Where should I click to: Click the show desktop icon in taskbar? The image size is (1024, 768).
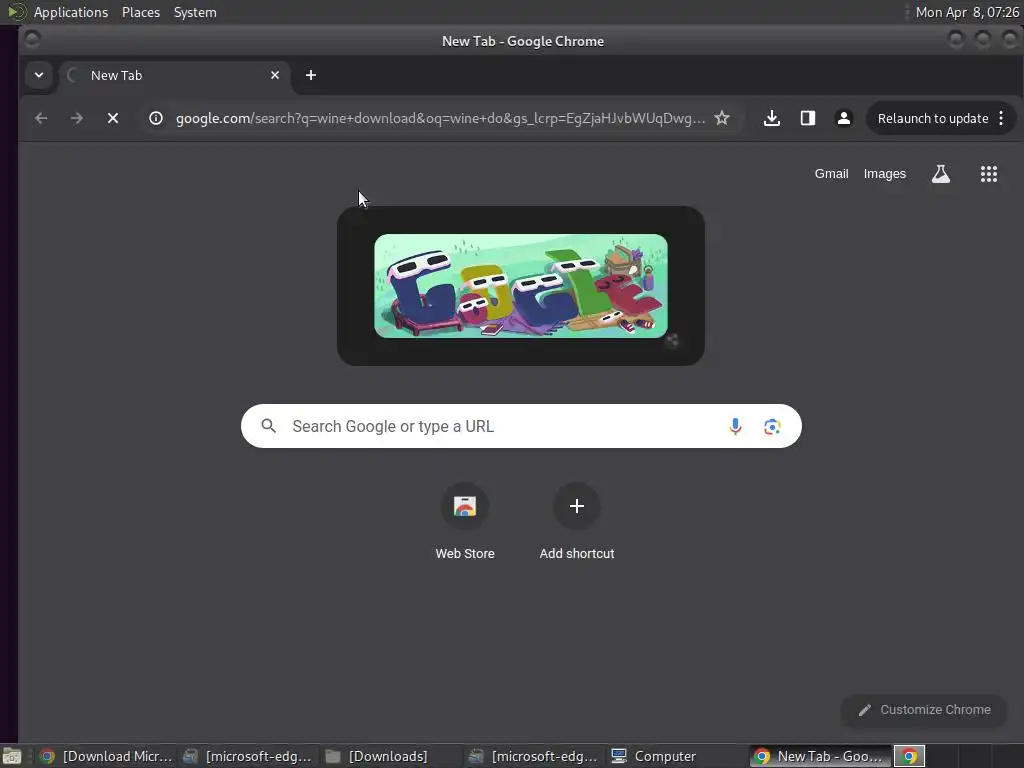[x=12, y=756]
